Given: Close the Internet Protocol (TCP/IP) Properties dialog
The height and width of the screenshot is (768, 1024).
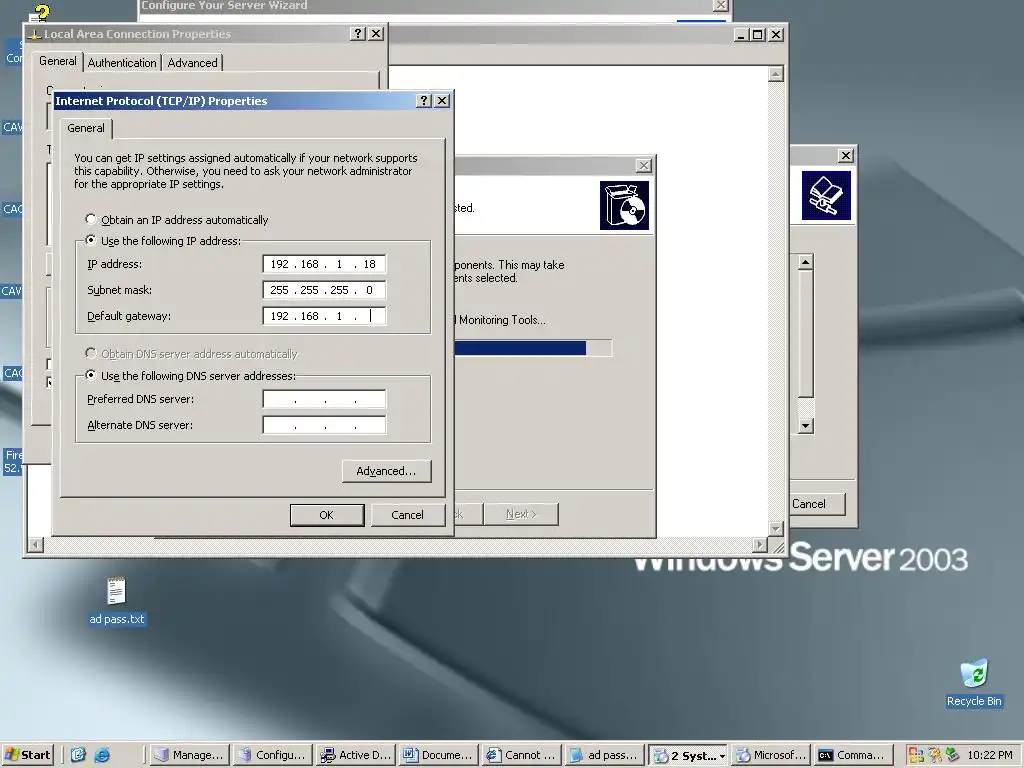Looking at the screenshot, I should (442, 101).
